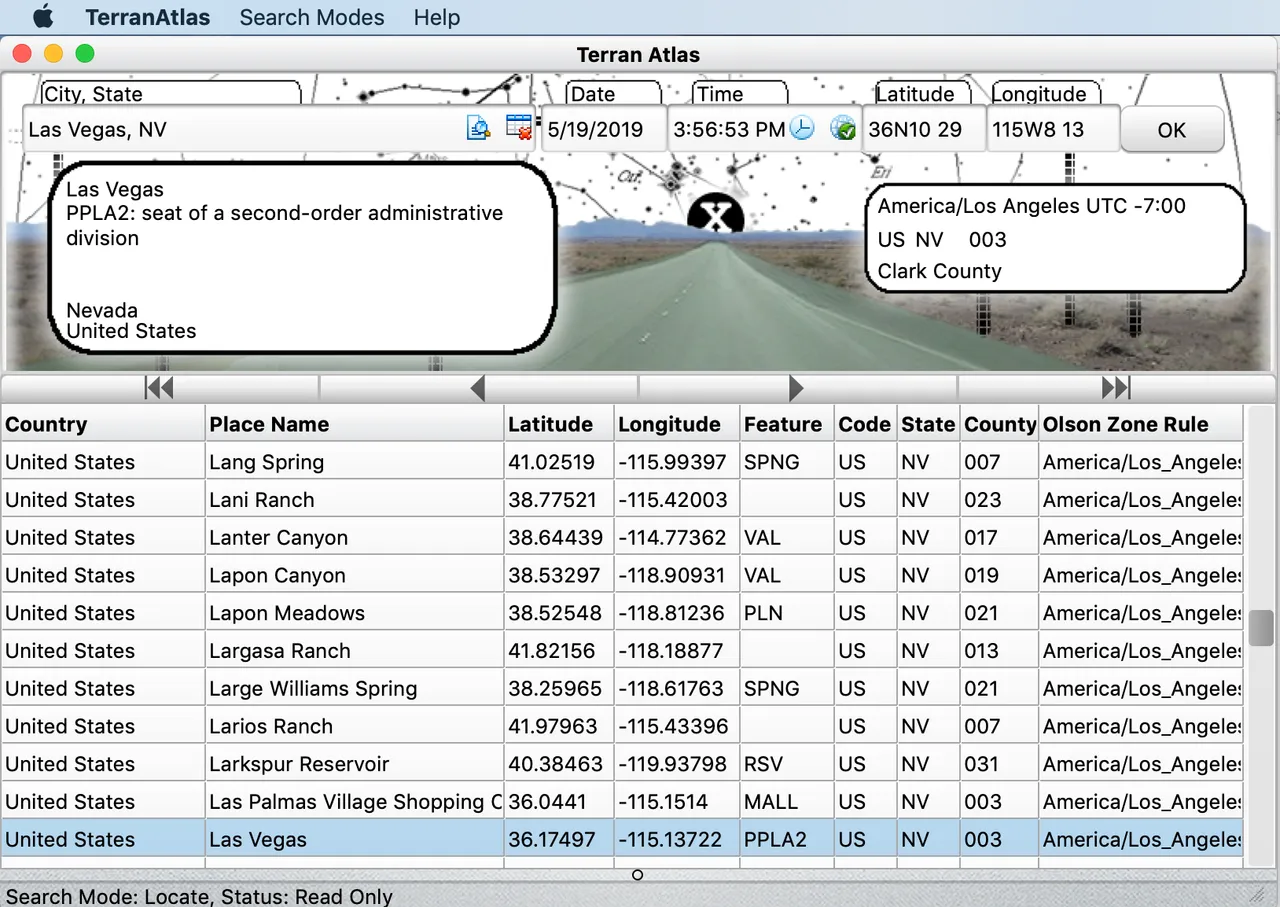Click the RSV feature cell
This screenshot has width=1280, height=907.
pos(787,764)
